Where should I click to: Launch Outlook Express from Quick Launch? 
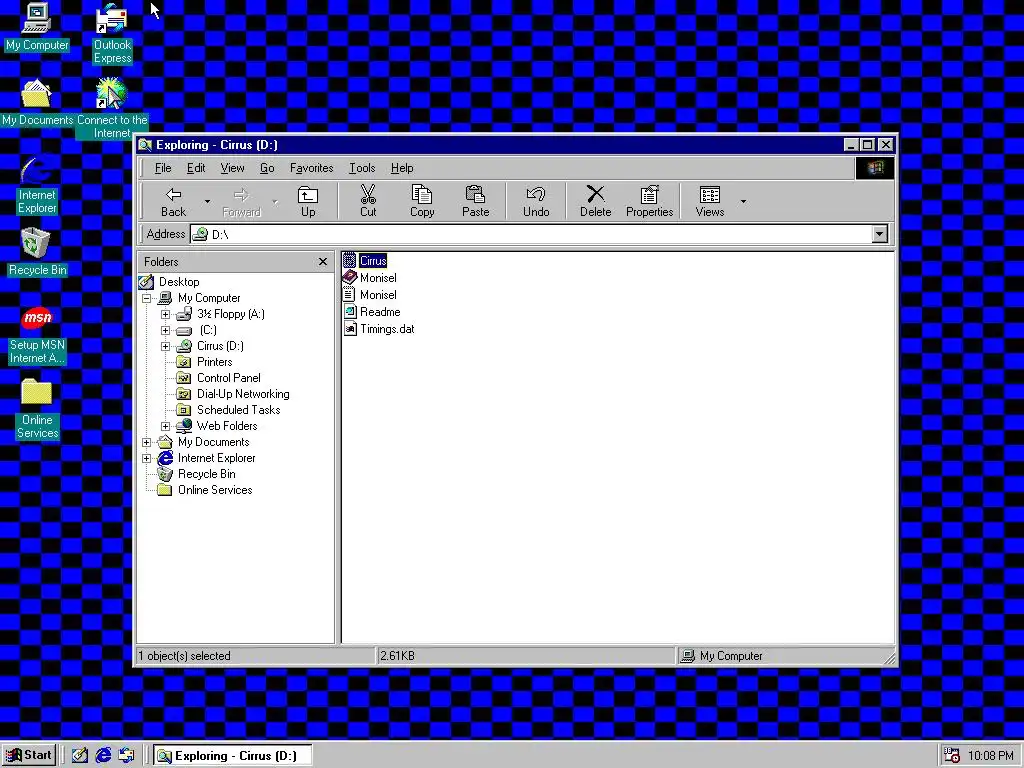126,756
